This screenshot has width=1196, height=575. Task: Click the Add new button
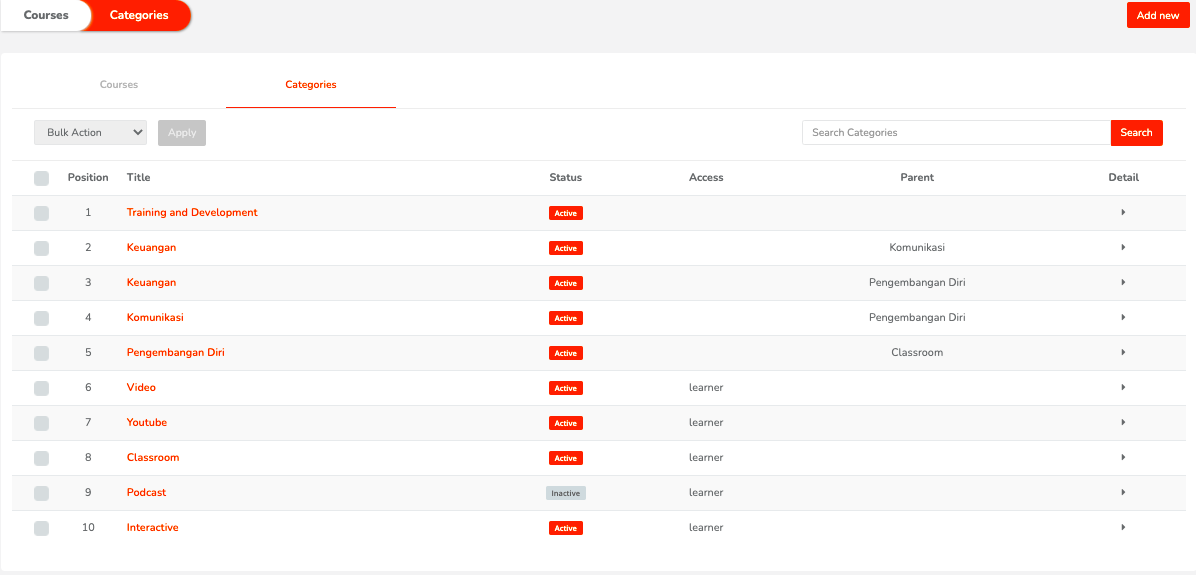coord(1158,15)
